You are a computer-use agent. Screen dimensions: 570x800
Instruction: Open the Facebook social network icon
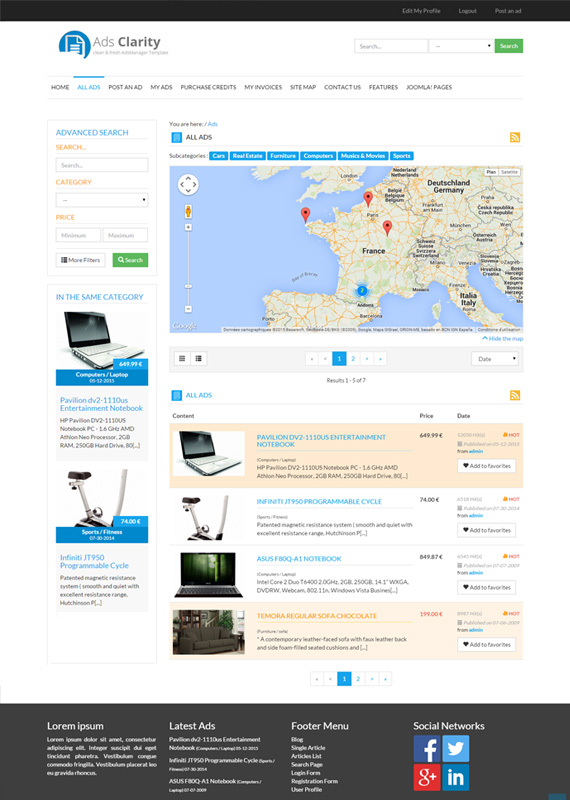pos(427,748)
